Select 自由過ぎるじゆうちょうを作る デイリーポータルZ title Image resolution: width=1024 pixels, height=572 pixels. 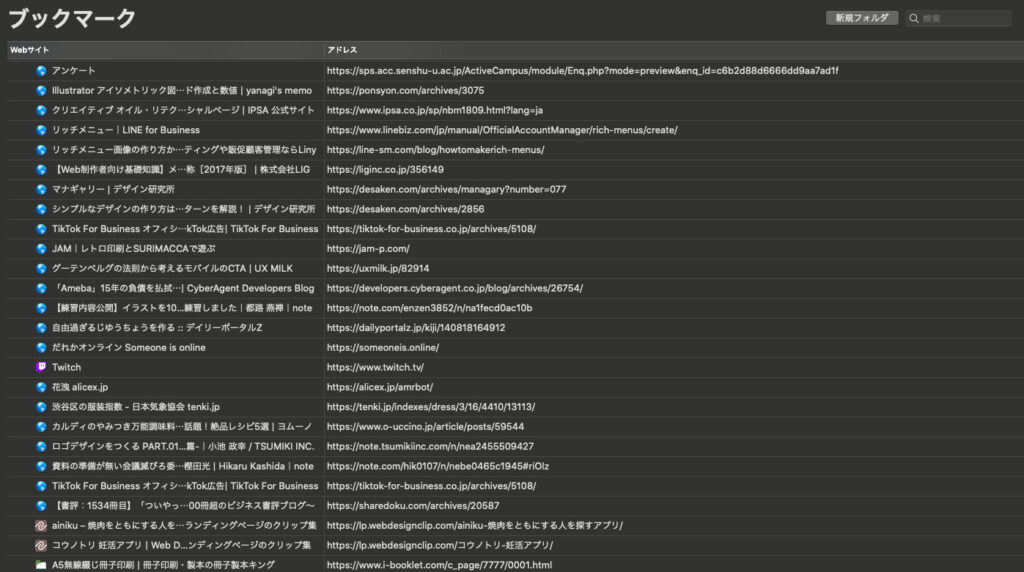[x=157, y=328]
